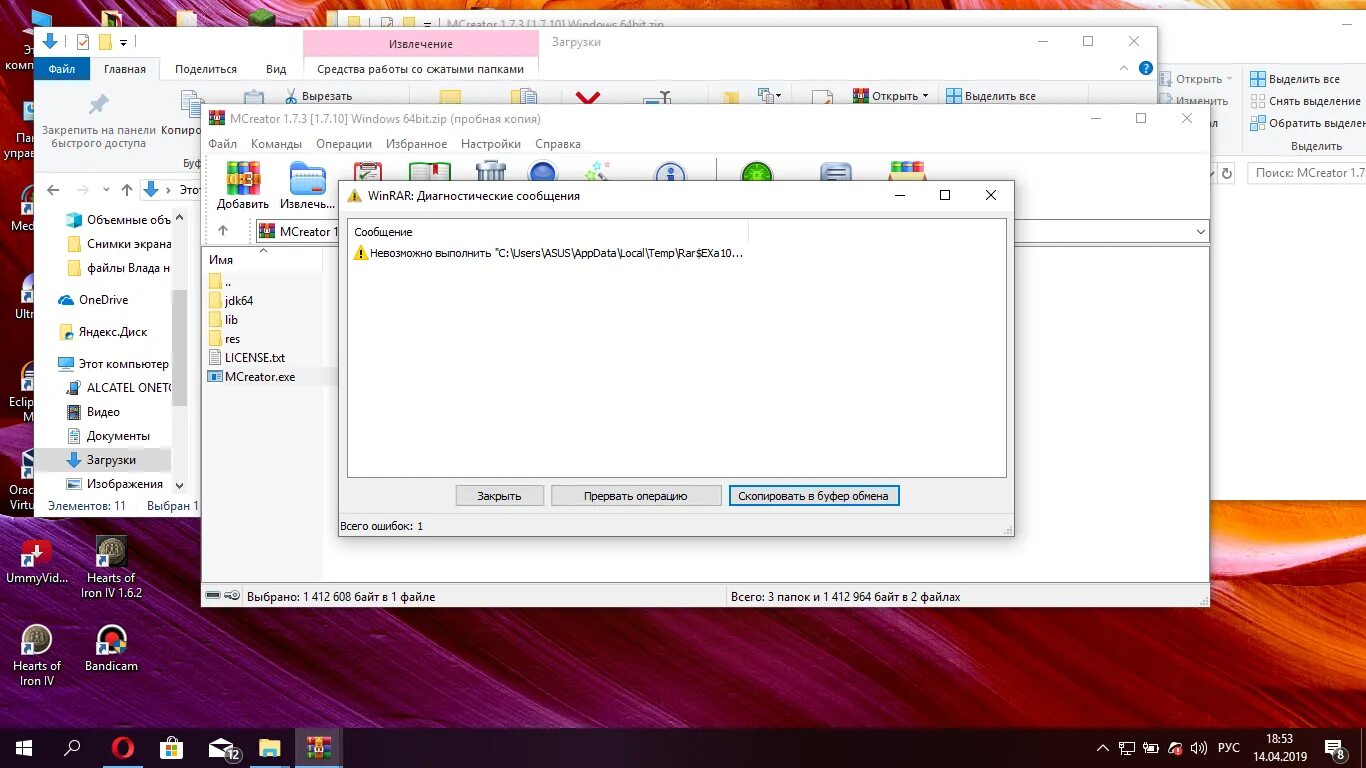
Task: Open the Microsoft Store taskbar icon
Action: pos(171,747)
